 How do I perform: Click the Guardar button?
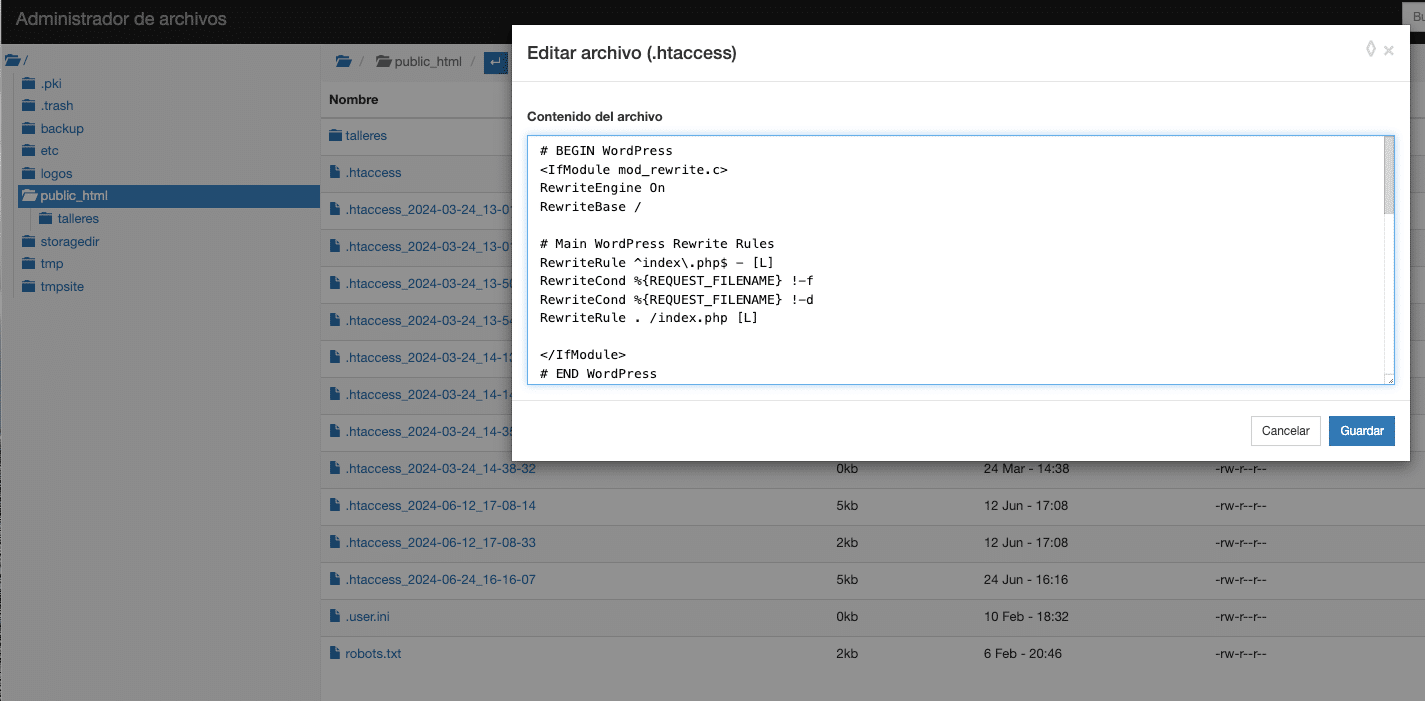point(1361,431)
